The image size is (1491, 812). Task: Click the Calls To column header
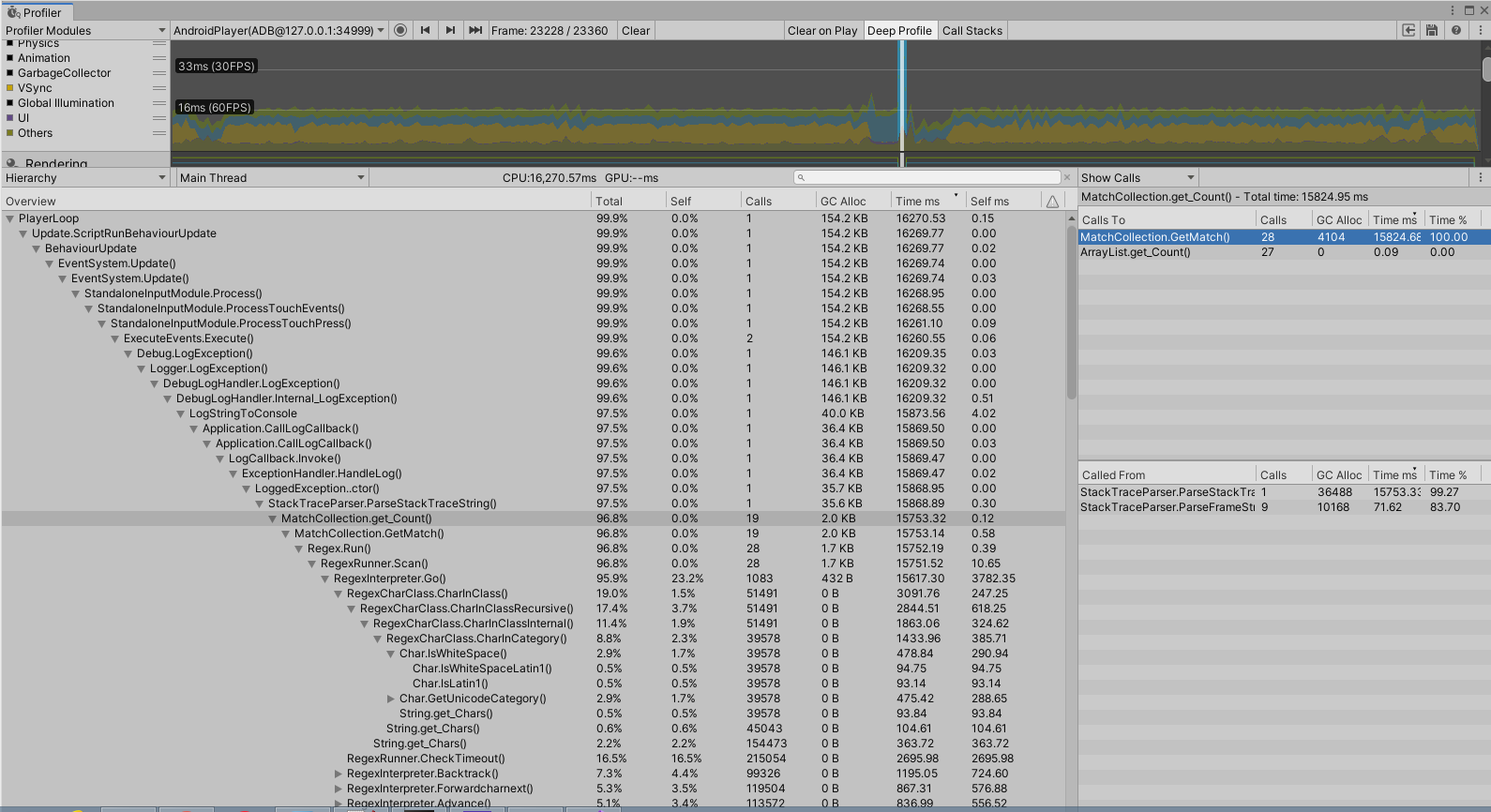(1167, 219)
